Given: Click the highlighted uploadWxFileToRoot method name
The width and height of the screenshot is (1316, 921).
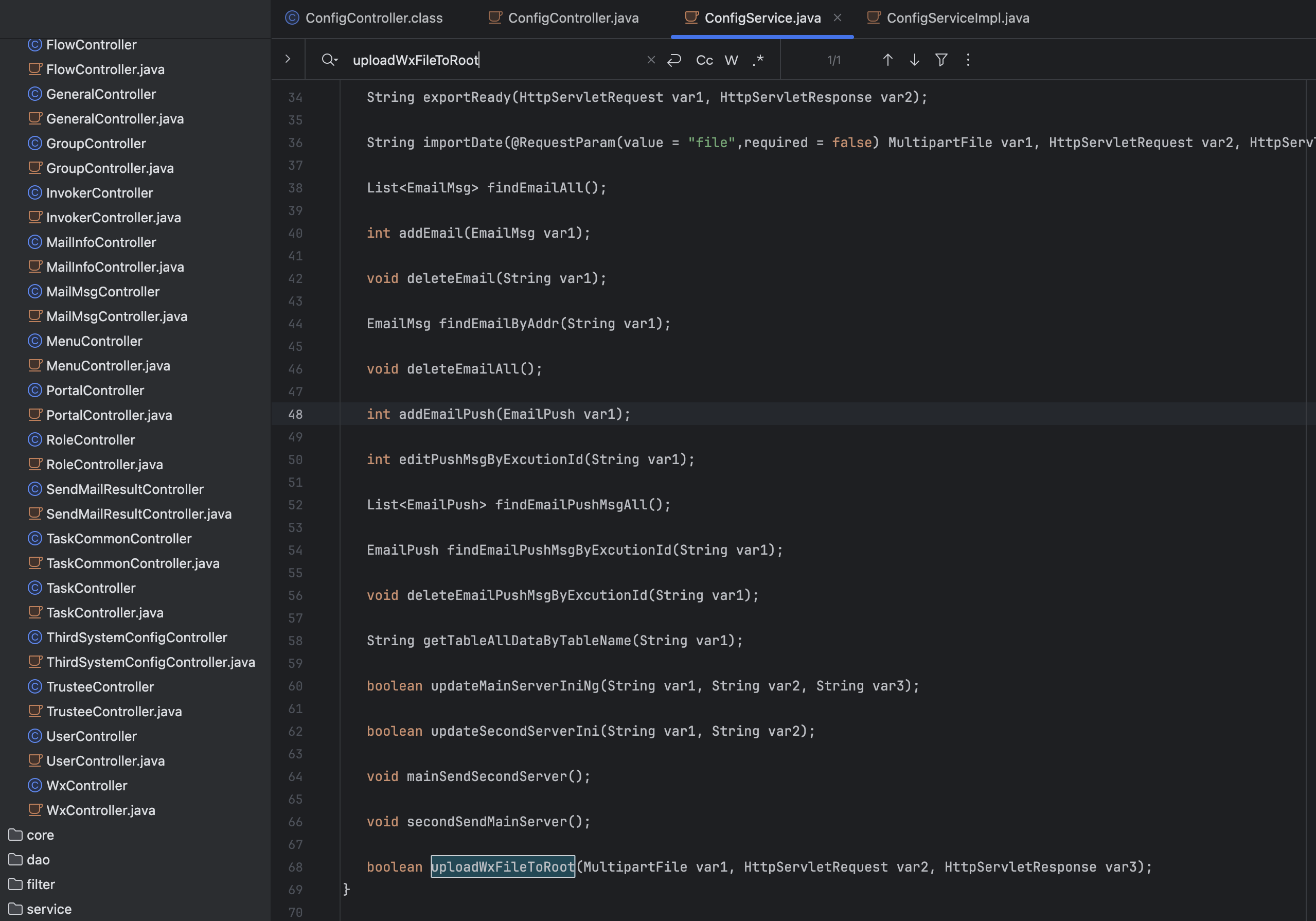Looking at the screenshot, I should click(503, 866).
